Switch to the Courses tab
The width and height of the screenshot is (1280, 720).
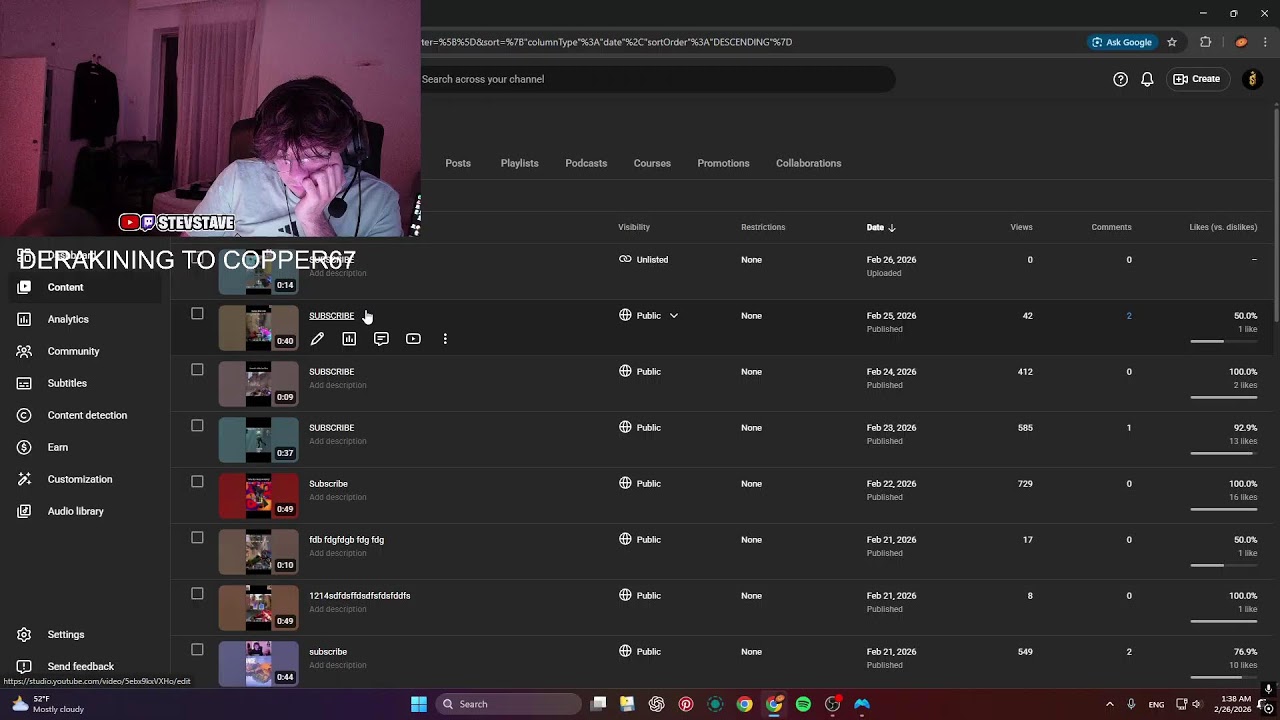pos(652,163)
